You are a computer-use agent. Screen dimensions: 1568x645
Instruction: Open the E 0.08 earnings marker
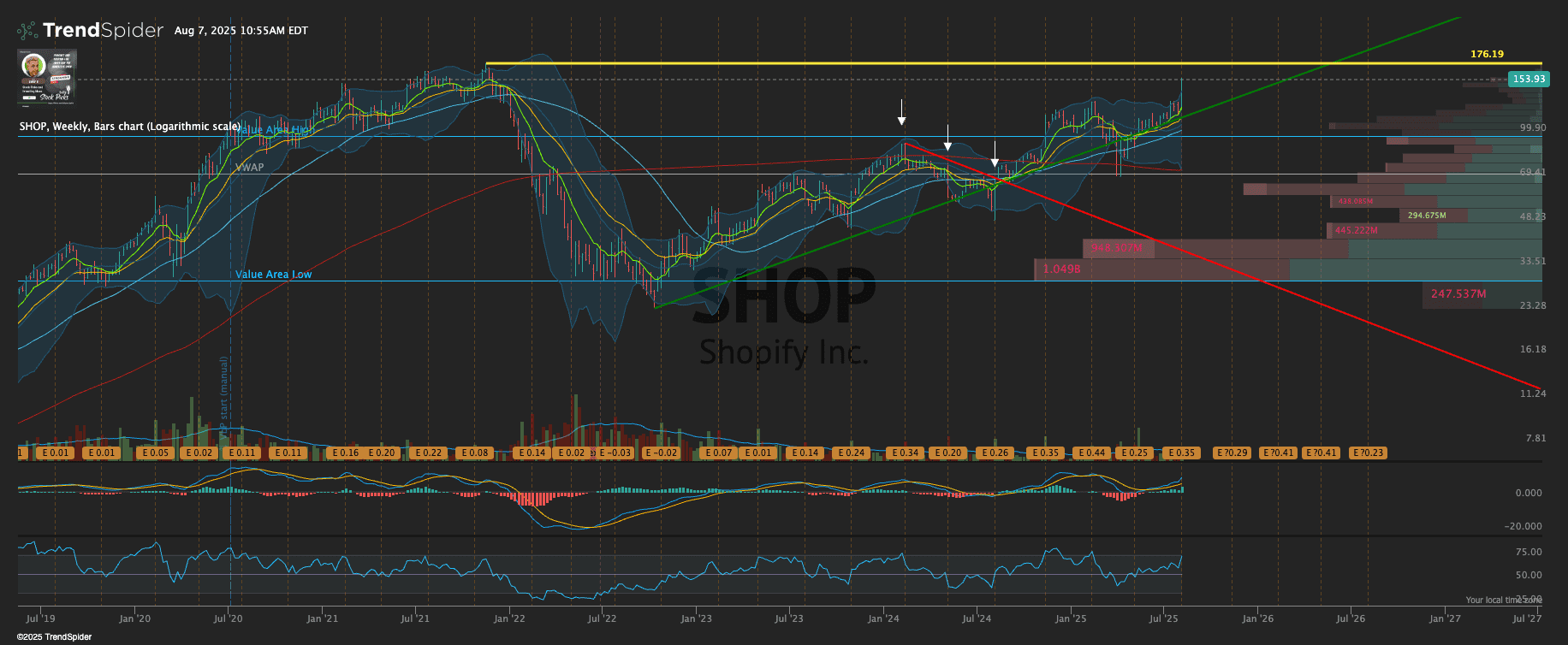point(474,453)
